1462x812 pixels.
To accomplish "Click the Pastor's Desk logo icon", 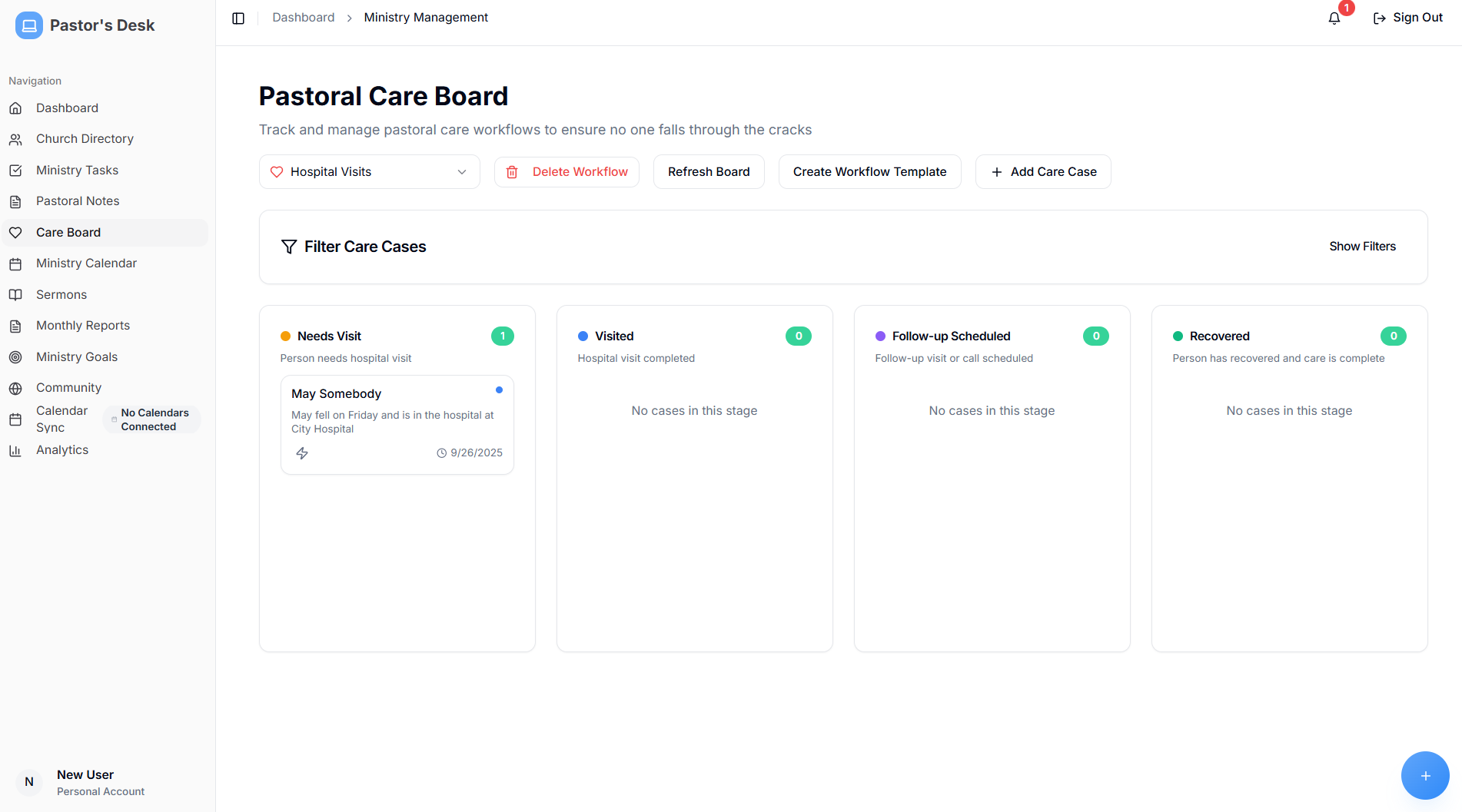I will pyautogui.click(x=29, y=25).
